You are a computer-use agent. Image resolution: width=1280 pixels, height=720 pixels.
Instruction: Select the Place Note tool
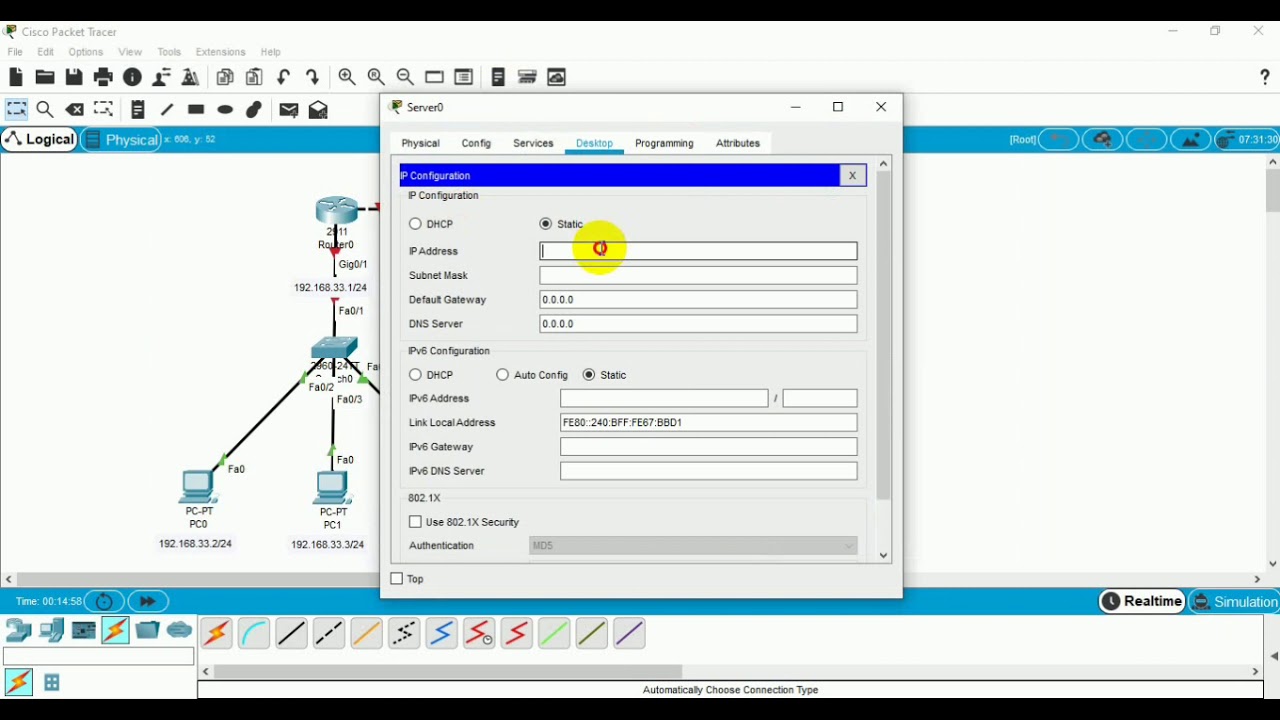(138, 110)
